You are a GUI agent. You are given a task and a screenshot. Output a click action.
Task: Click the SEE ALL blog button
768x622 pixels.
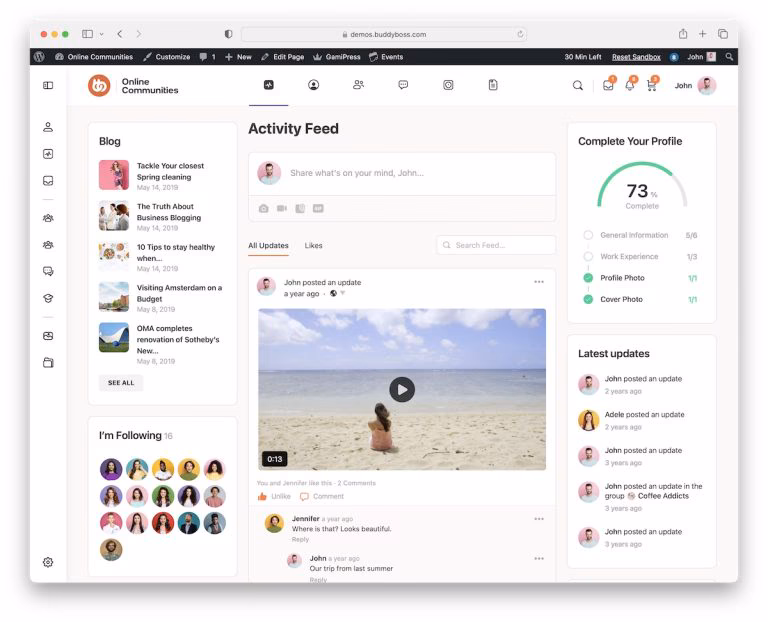click(x=121, y=383)
